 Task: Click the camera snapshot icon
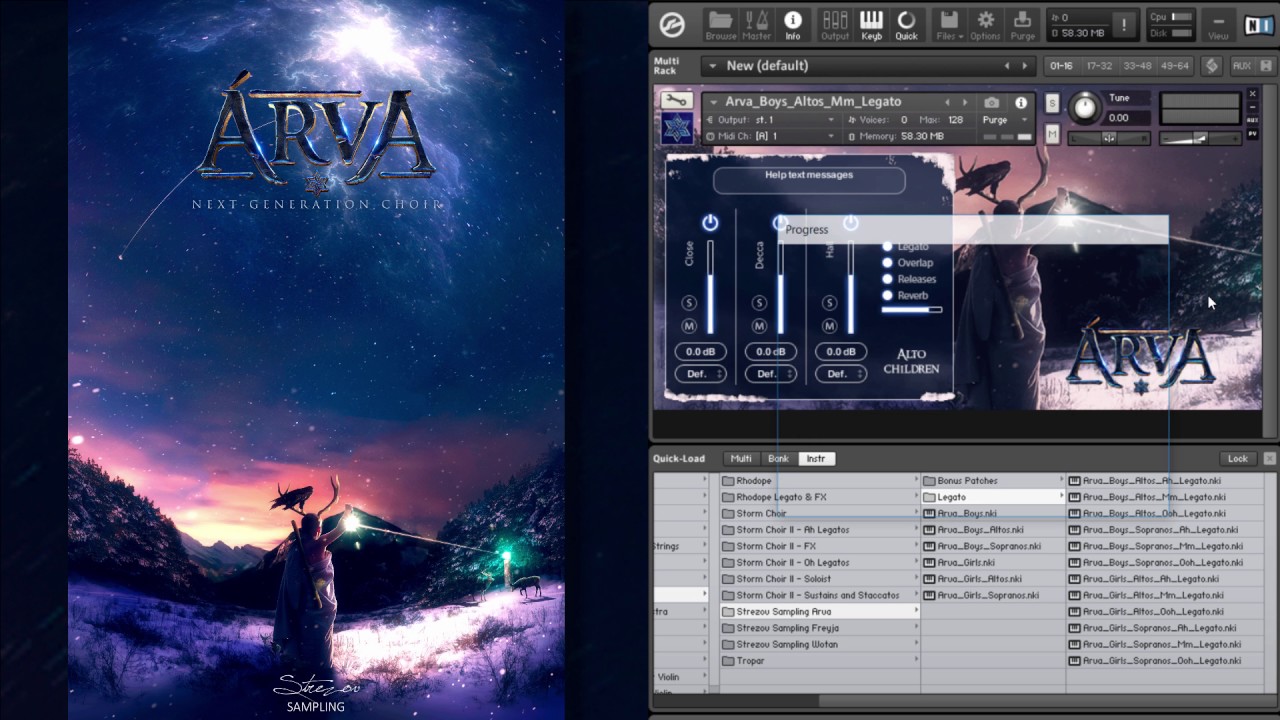991,102
